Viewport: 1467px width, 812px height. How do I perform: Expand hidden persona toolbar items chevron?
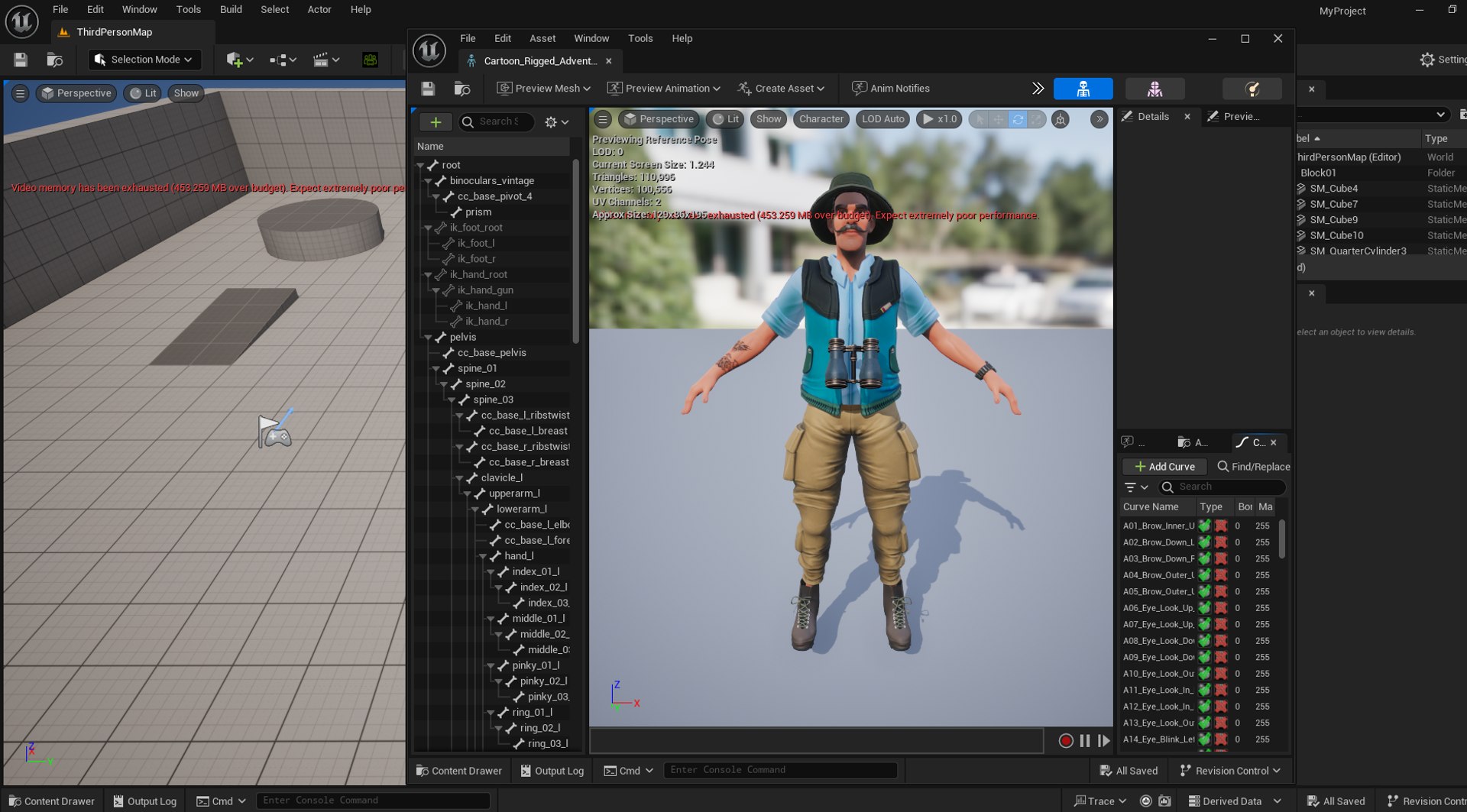[x=1038, y=89]
